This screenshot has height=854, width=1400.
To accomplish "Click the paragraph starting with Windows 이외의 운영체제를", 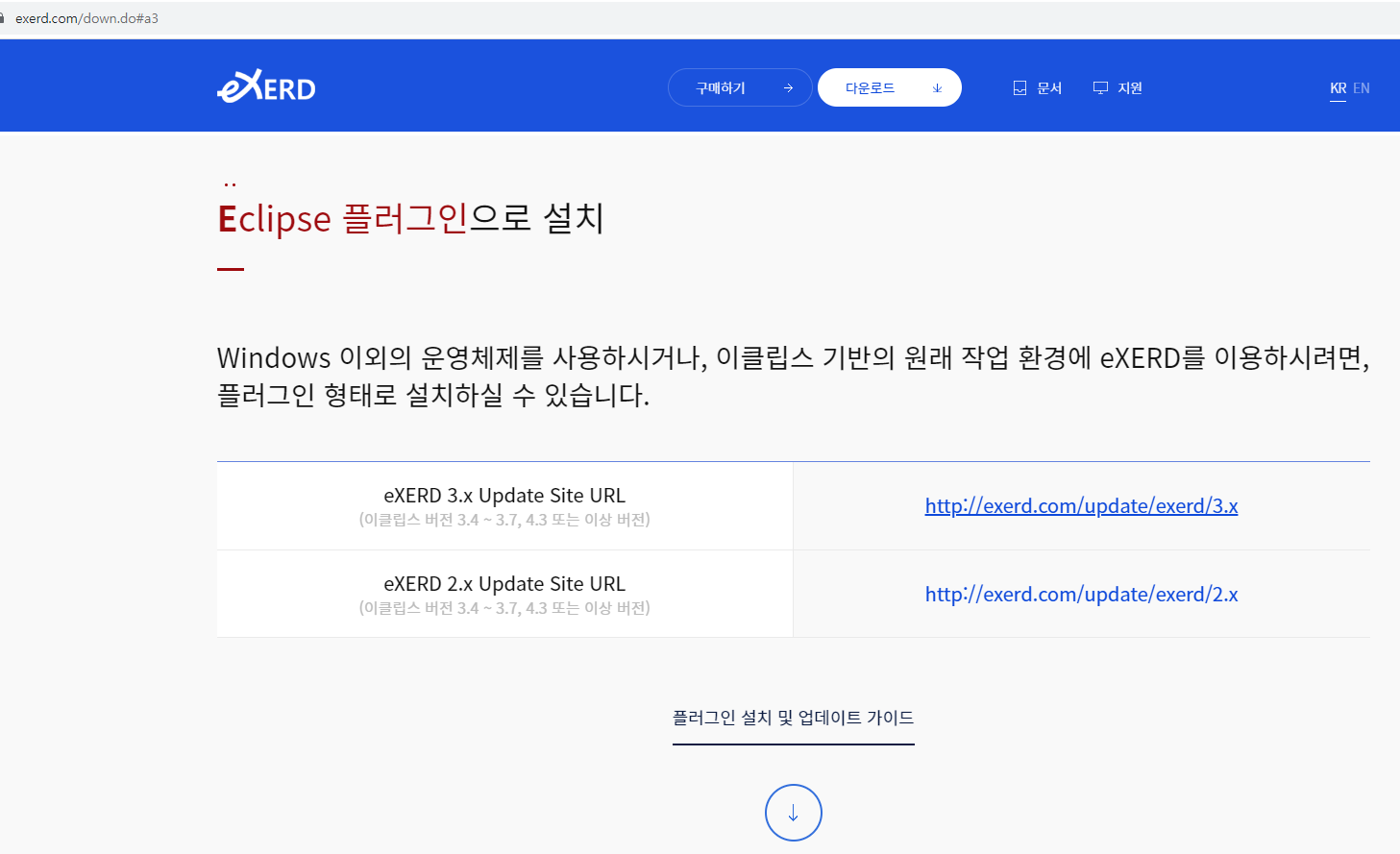I will coord(793,377).
